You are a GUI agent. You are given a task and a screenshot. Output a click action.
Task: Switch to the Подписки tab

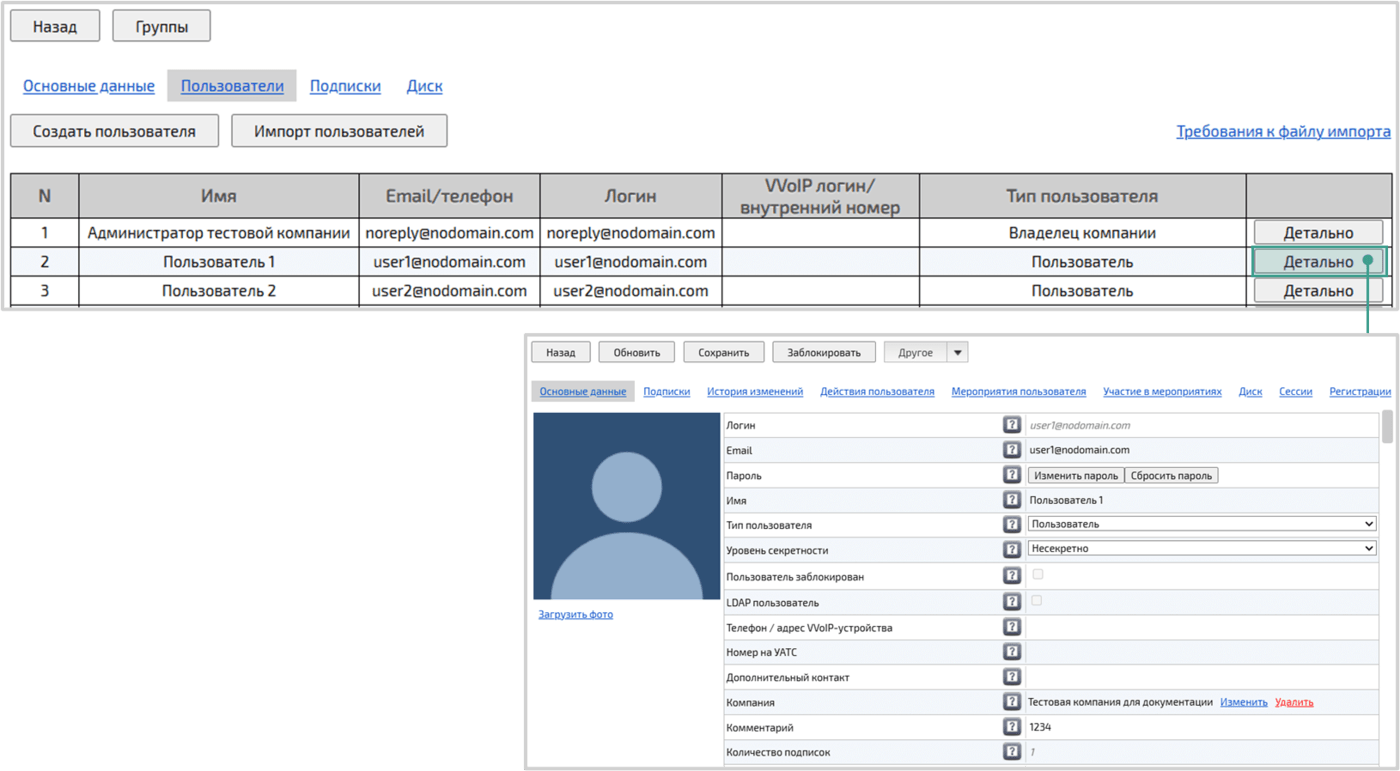pos(667,391)
